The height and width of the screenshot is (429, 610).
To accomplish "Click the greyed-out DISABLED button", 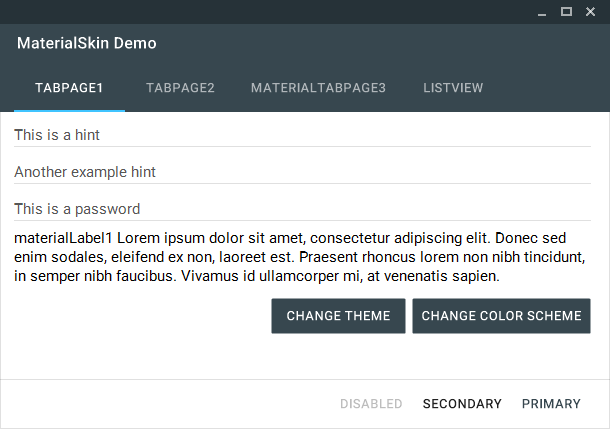I will tap(371, 404).
